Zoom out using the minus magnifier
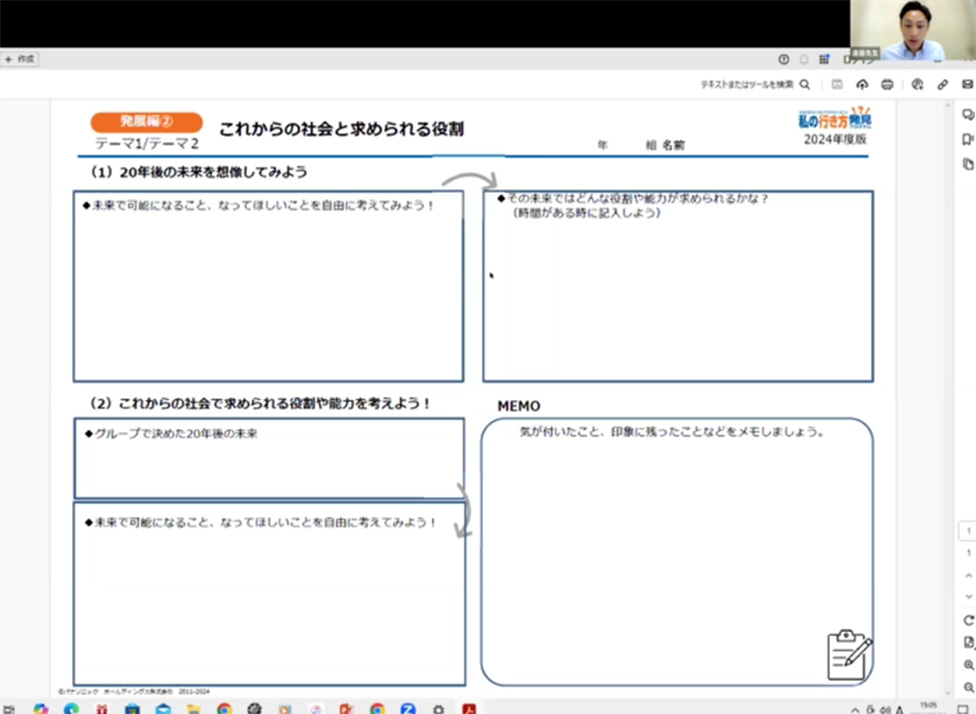976x714 pixels. (x=968, y=686)
